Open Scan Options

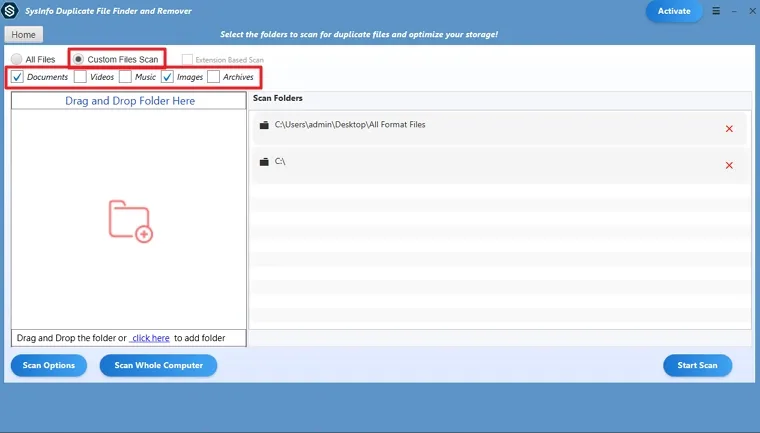[49, 366]
